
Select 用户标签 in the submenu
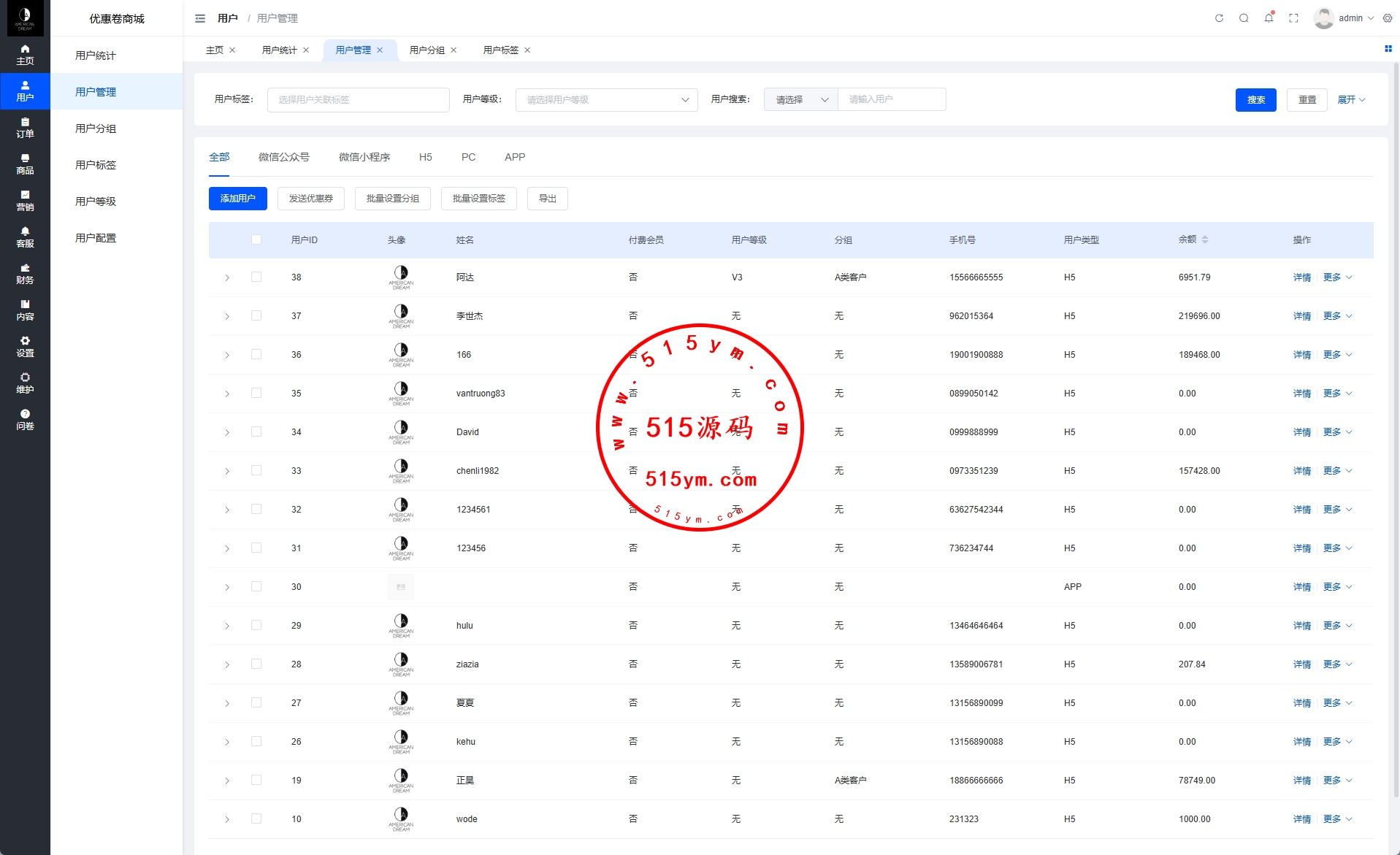(96, 165)
